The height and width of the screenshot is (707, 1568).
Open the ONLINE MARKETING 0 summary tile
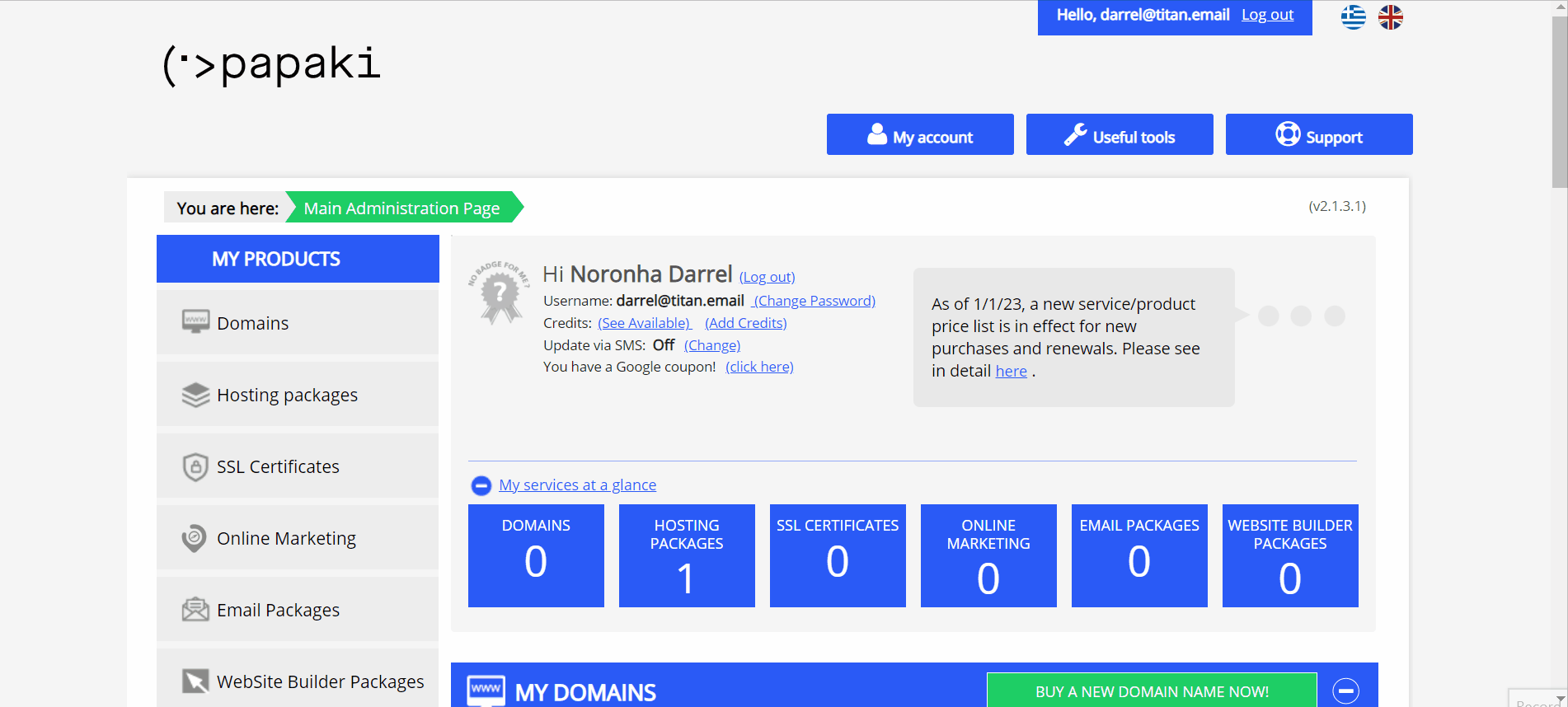click(x=988, y=555)
